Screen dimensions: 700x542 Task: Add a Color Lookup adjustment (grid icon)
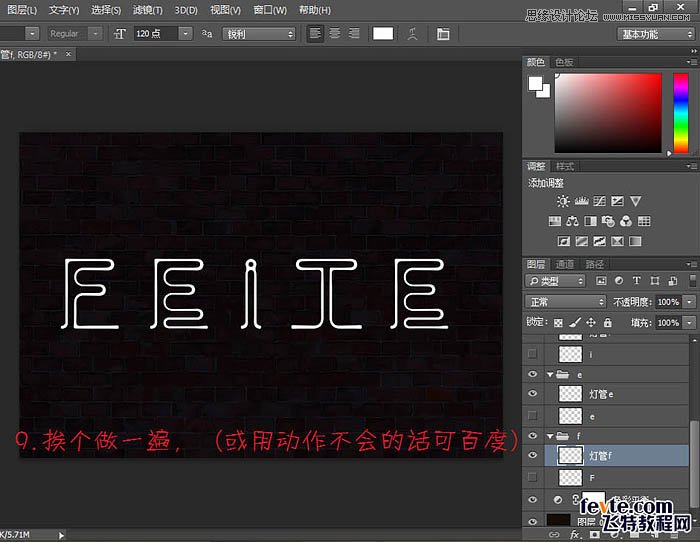pos(644,221)
